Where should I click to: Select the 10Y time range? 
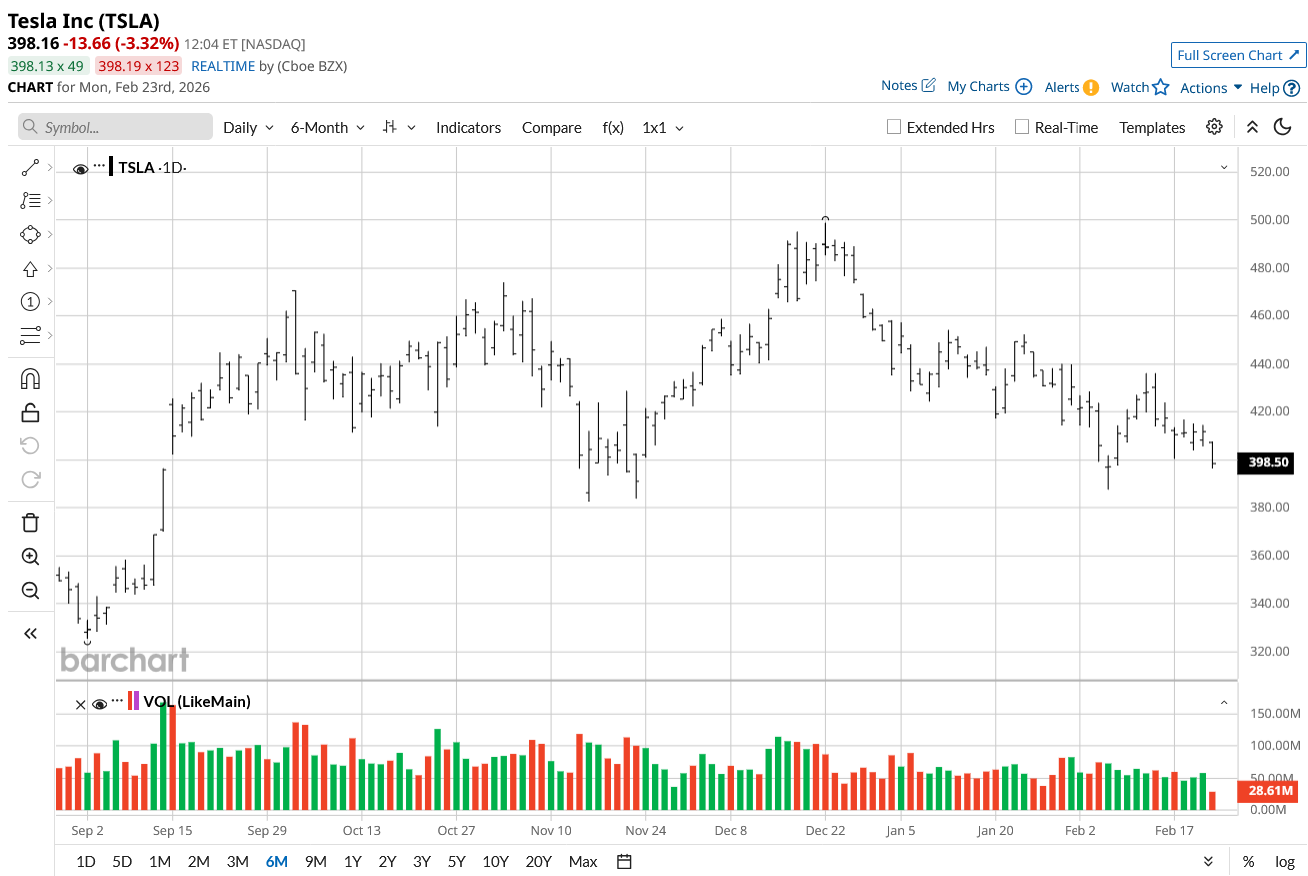pyautogui.click(x=495, y=861)
